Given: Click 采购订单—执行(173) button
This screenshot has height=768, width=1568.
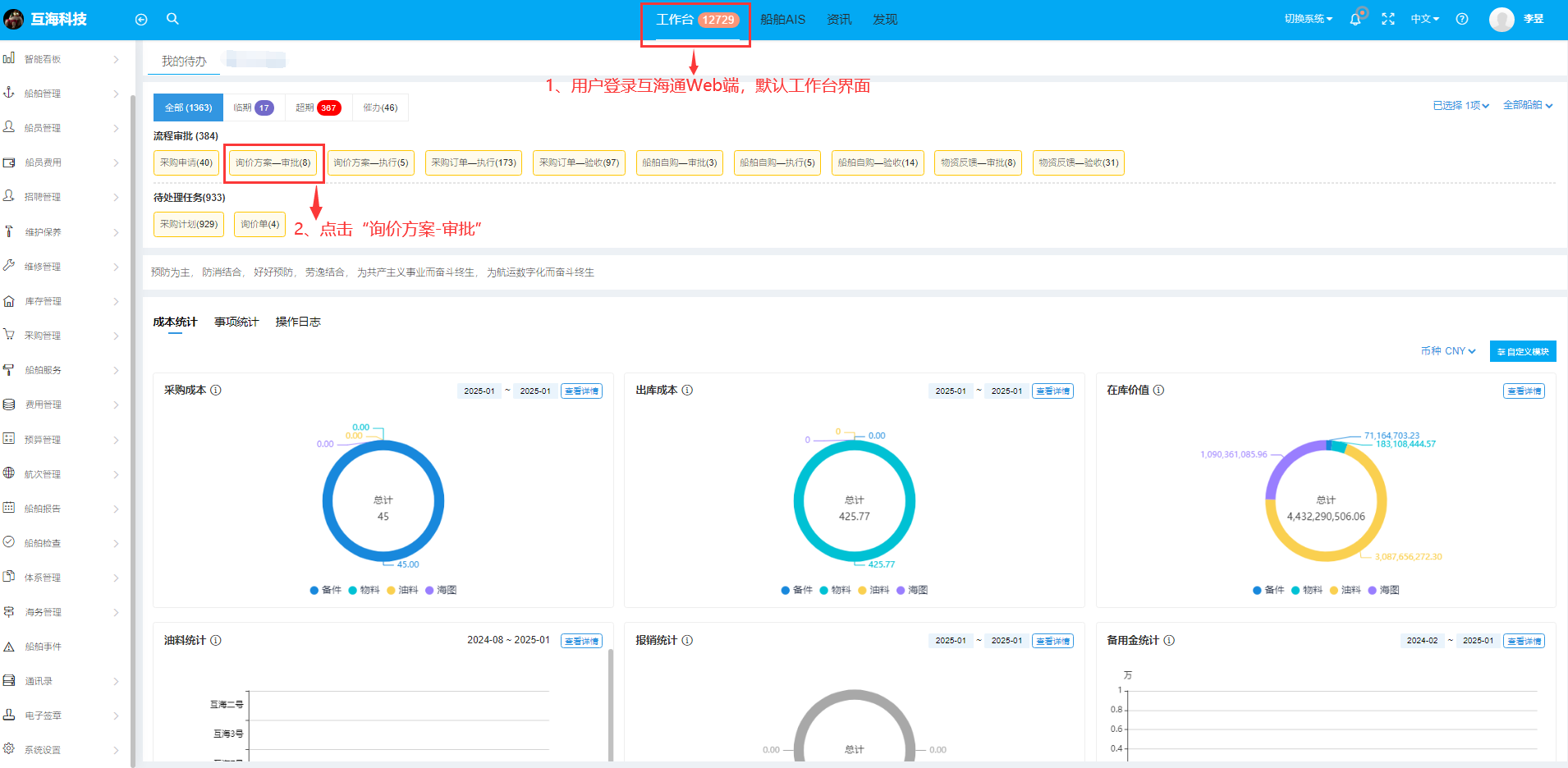Looking at the screenshot, I should tap(474, 162).
